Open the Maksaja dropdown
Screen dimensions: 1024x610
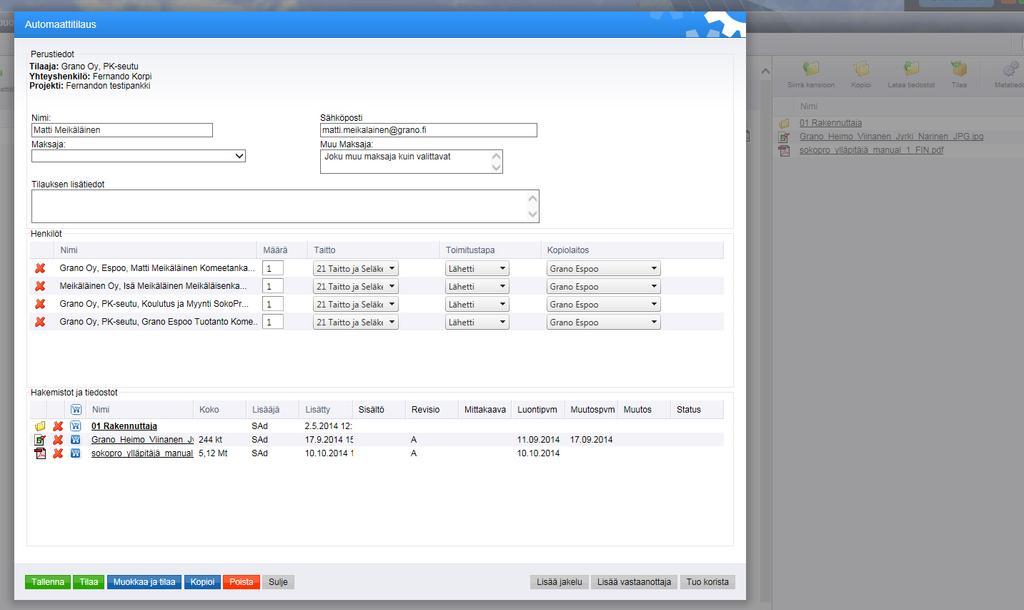click(138, 156)
